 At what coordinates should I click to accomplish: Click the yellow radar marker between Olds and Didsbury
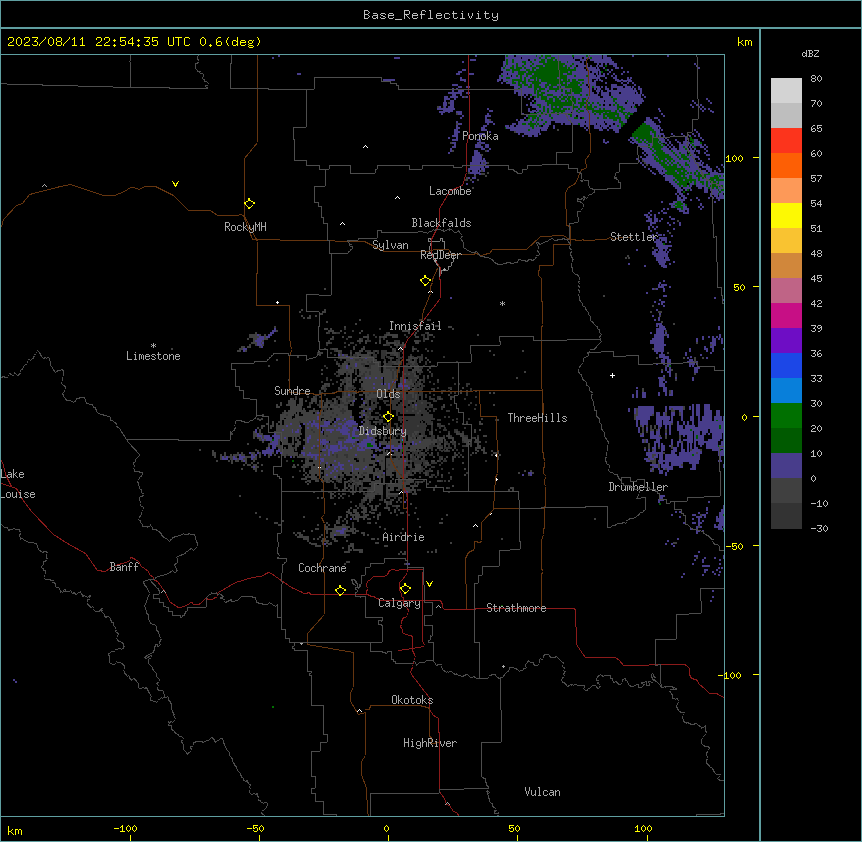click(x=388, y=417)
